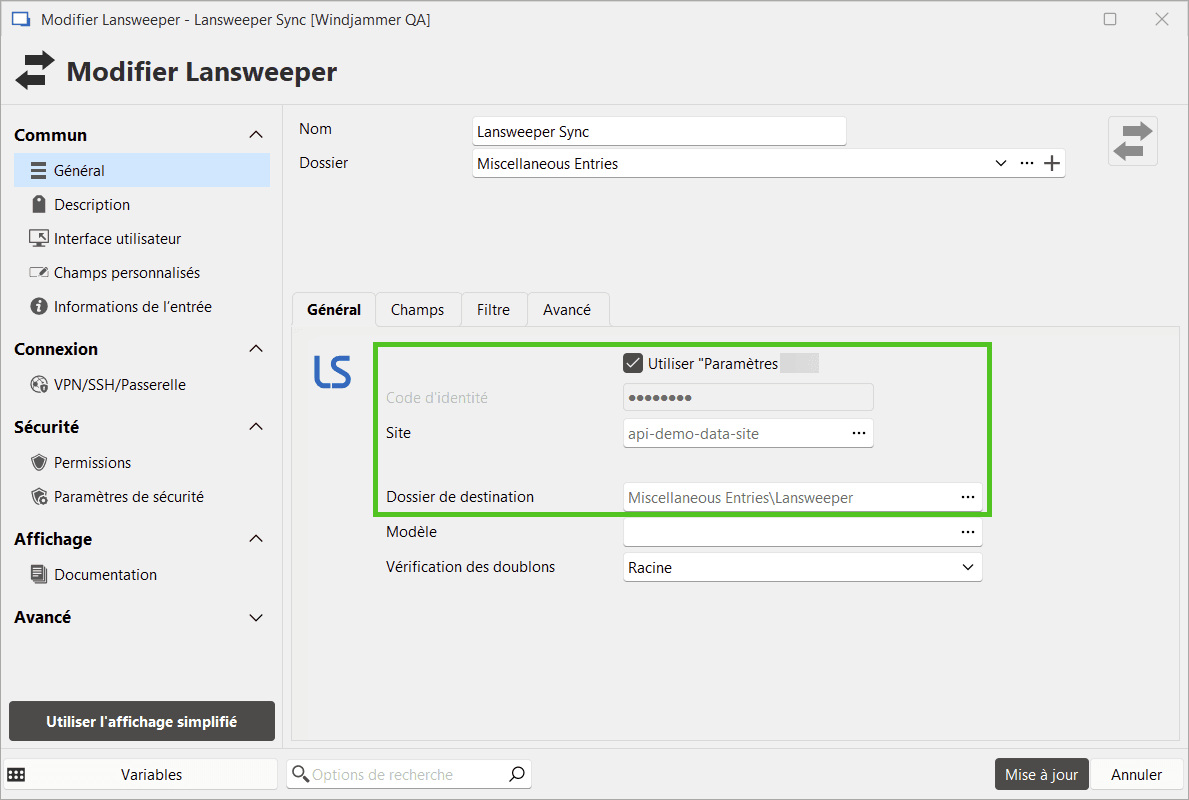Expand the Avancé sidebar section
This screenshot has height=800, width=1189.
[x=256, y=618]
